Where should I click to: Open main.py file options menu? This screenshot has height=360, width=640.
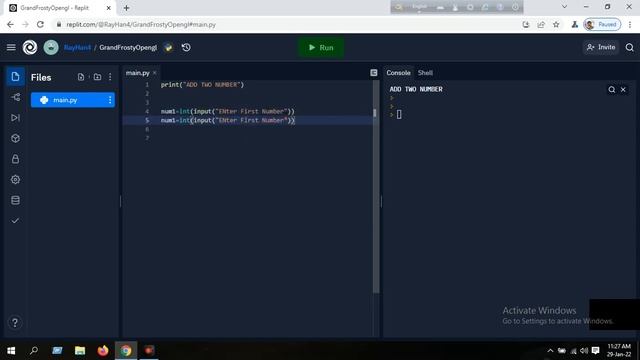click(110, 100)
